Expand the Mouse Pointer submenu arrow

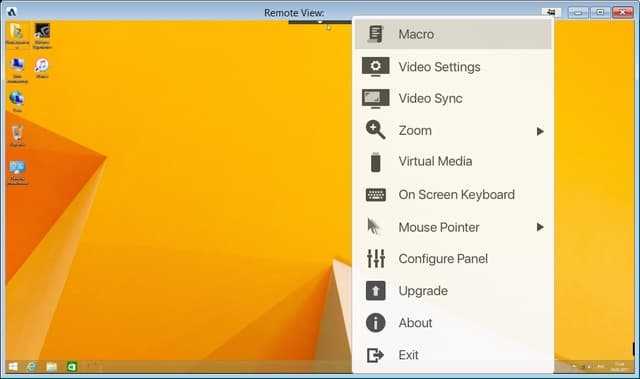pos(540,227)
